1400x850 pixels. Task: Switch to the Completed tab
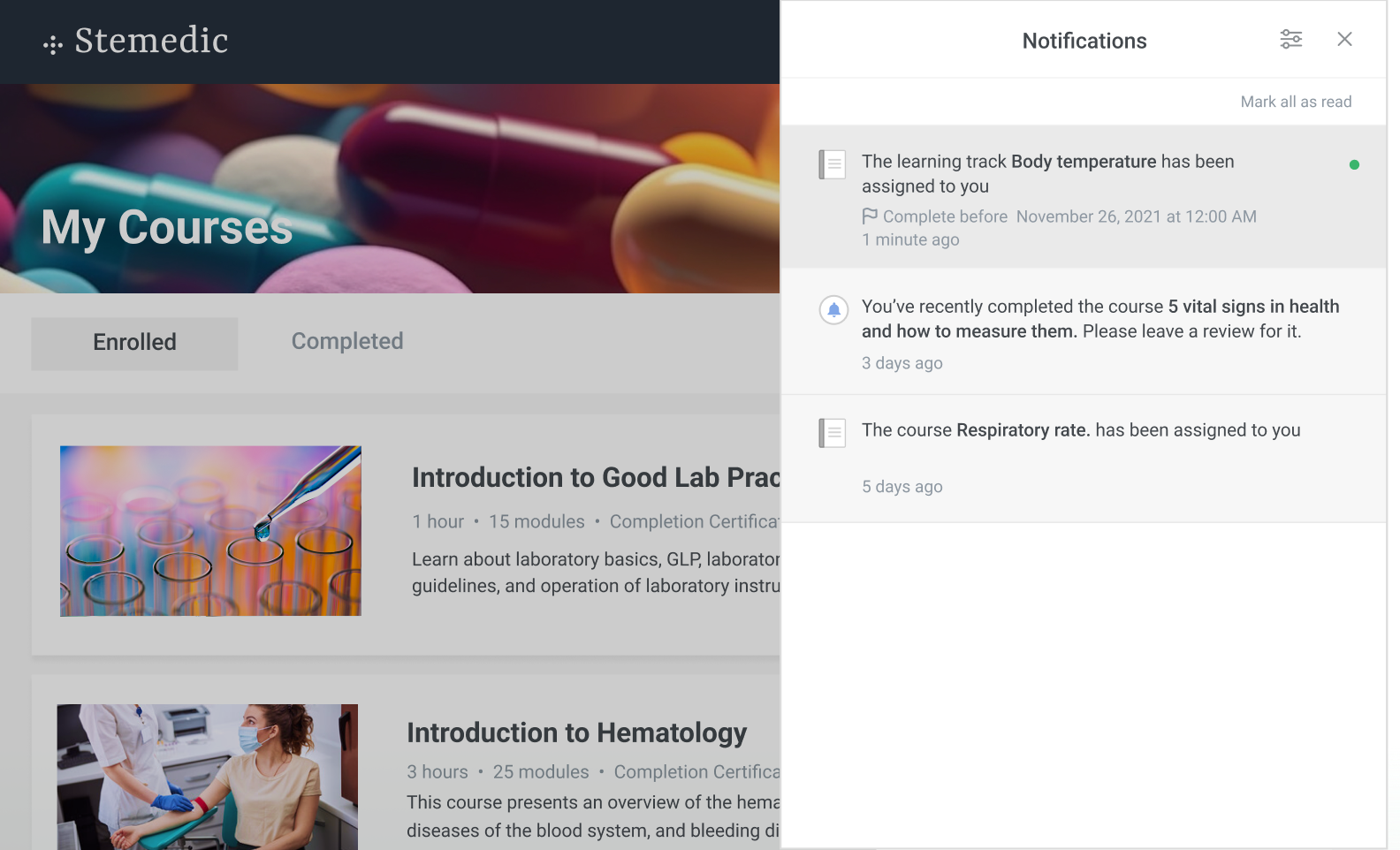[x=347, y=341]
